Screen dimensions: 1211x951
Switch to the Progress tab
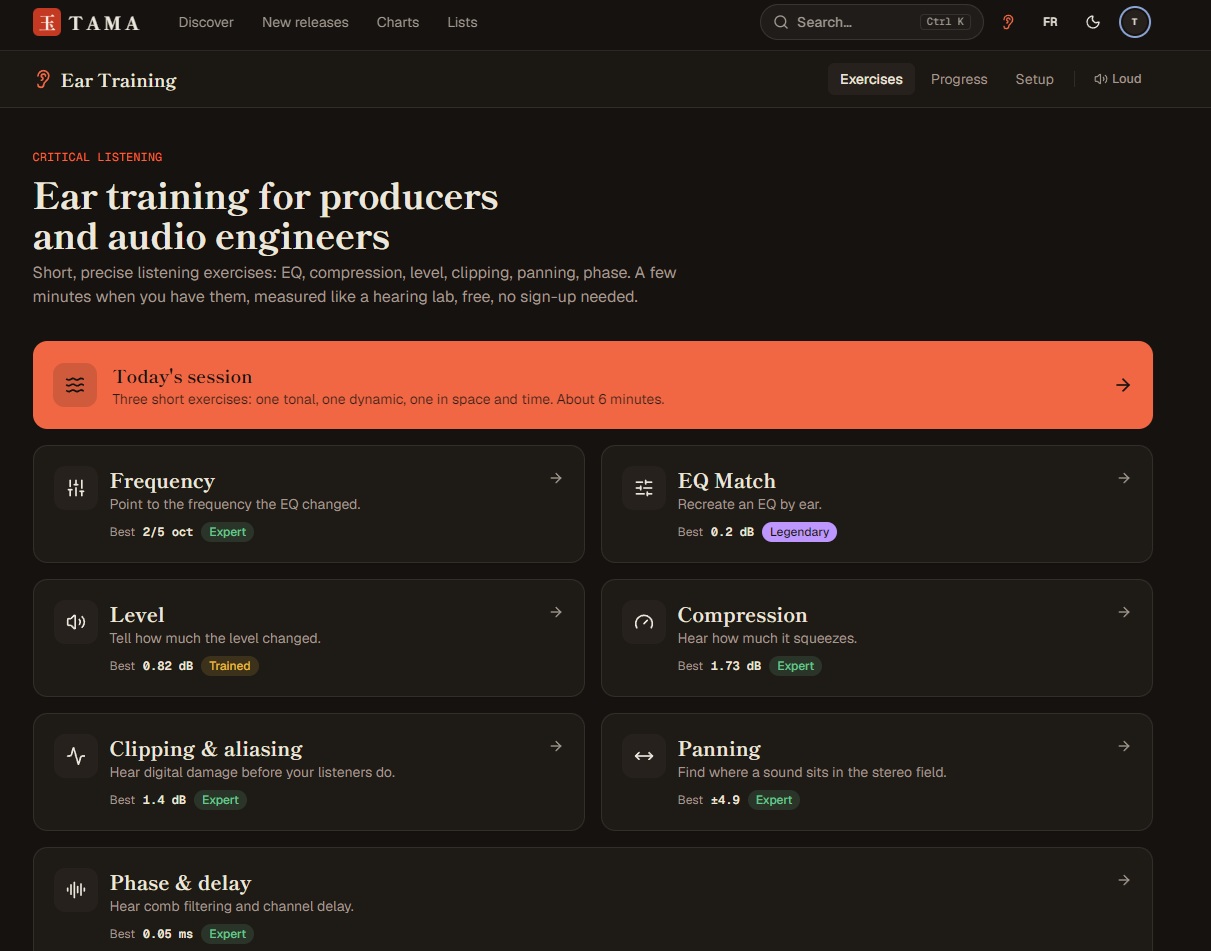(x=959, y=79)
